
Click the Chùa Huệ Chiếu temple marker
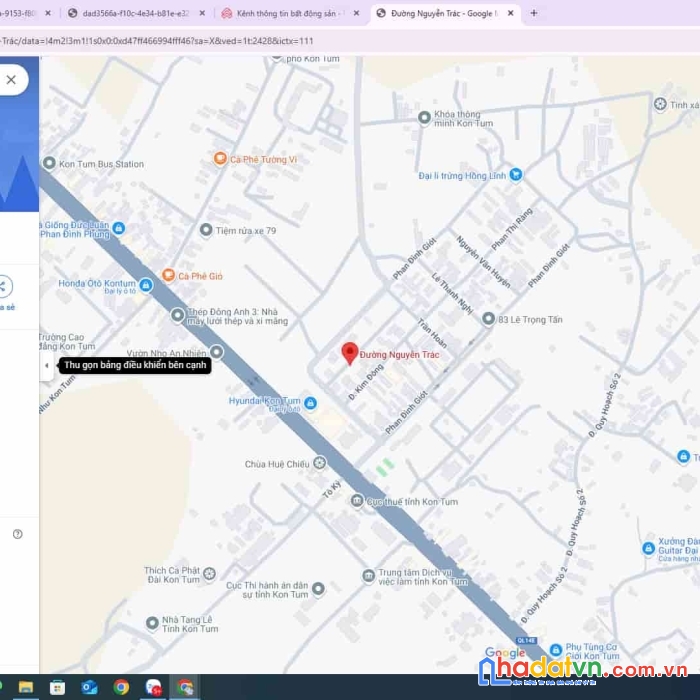coord(319,463)
